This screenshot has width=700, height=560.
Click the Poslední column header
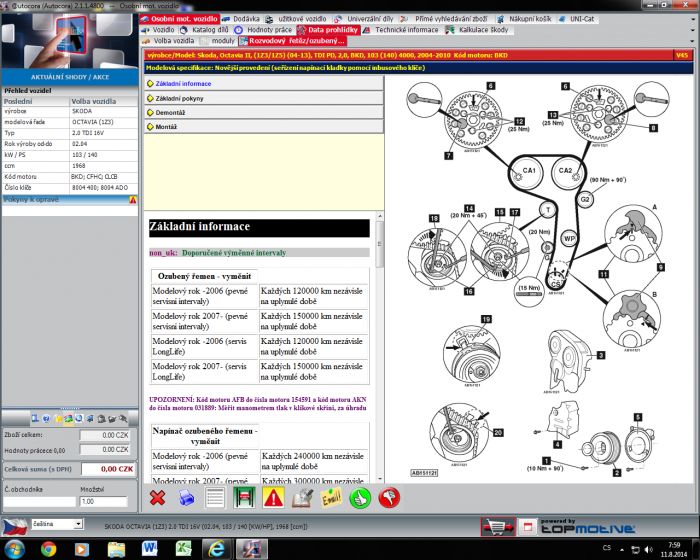[35, 101]
